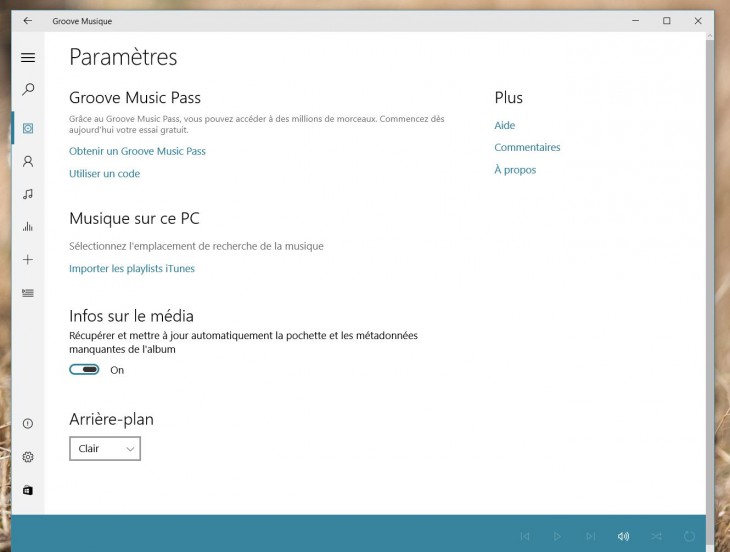Viewport: 730px width, 552px height.
Task: Open the Commentaires link
Action: click(527, 148)
